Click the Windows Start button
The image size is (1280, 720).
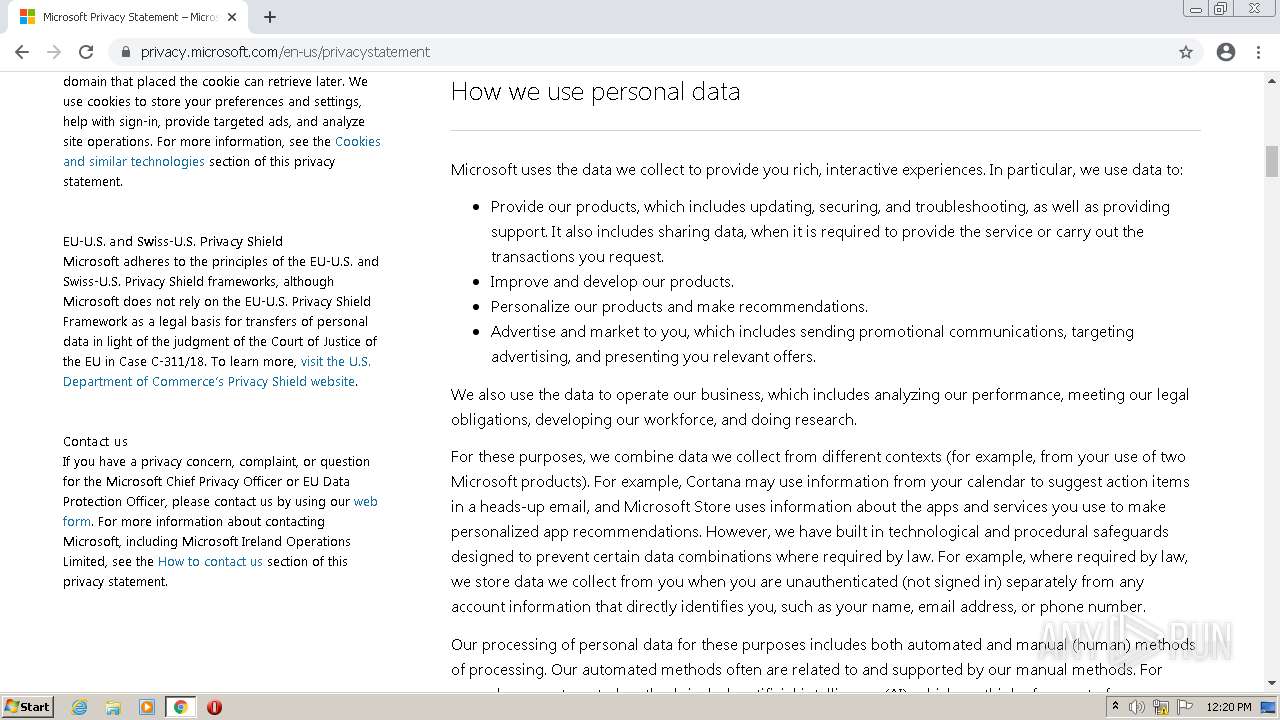[28, 707]
